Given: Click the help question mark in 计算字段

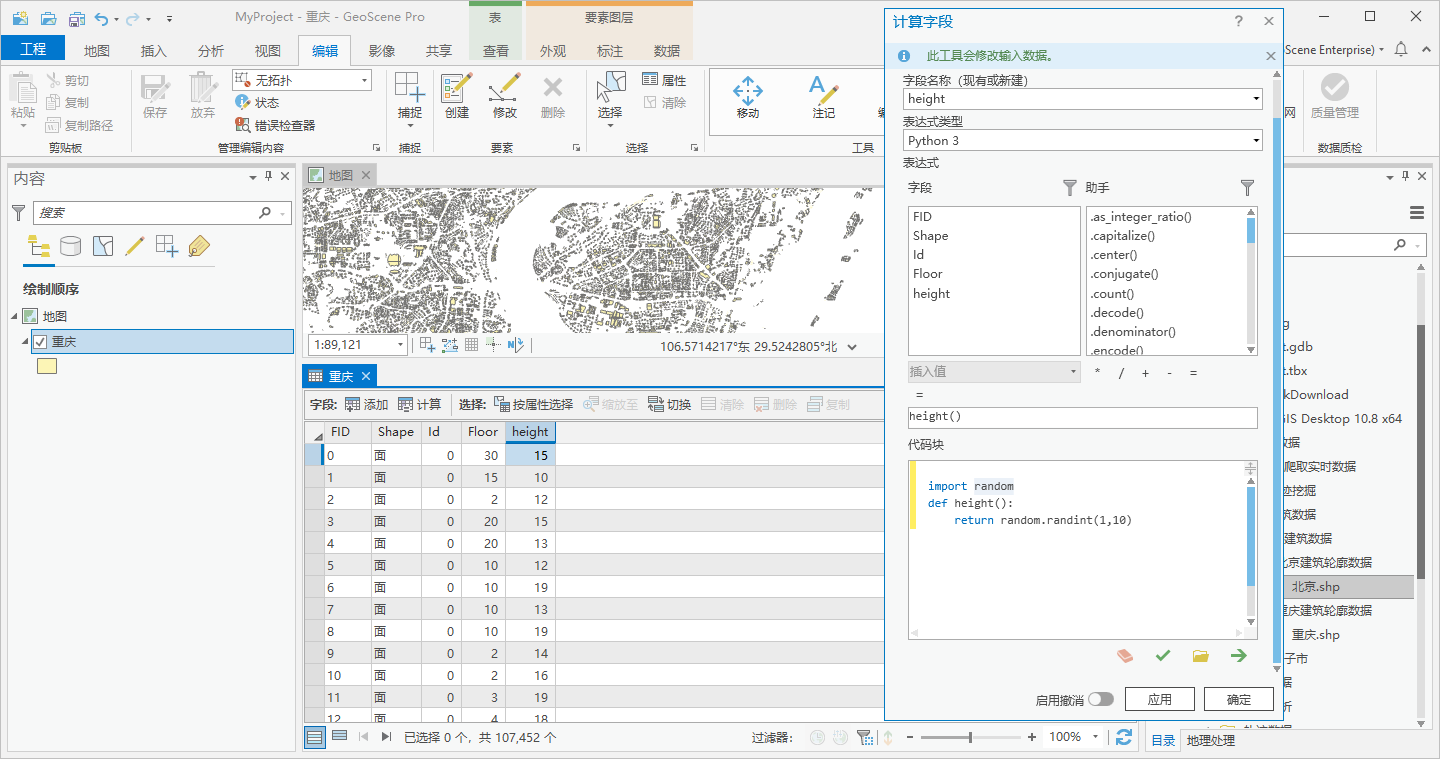Looking at the screenshot, I should point(1238,21).
